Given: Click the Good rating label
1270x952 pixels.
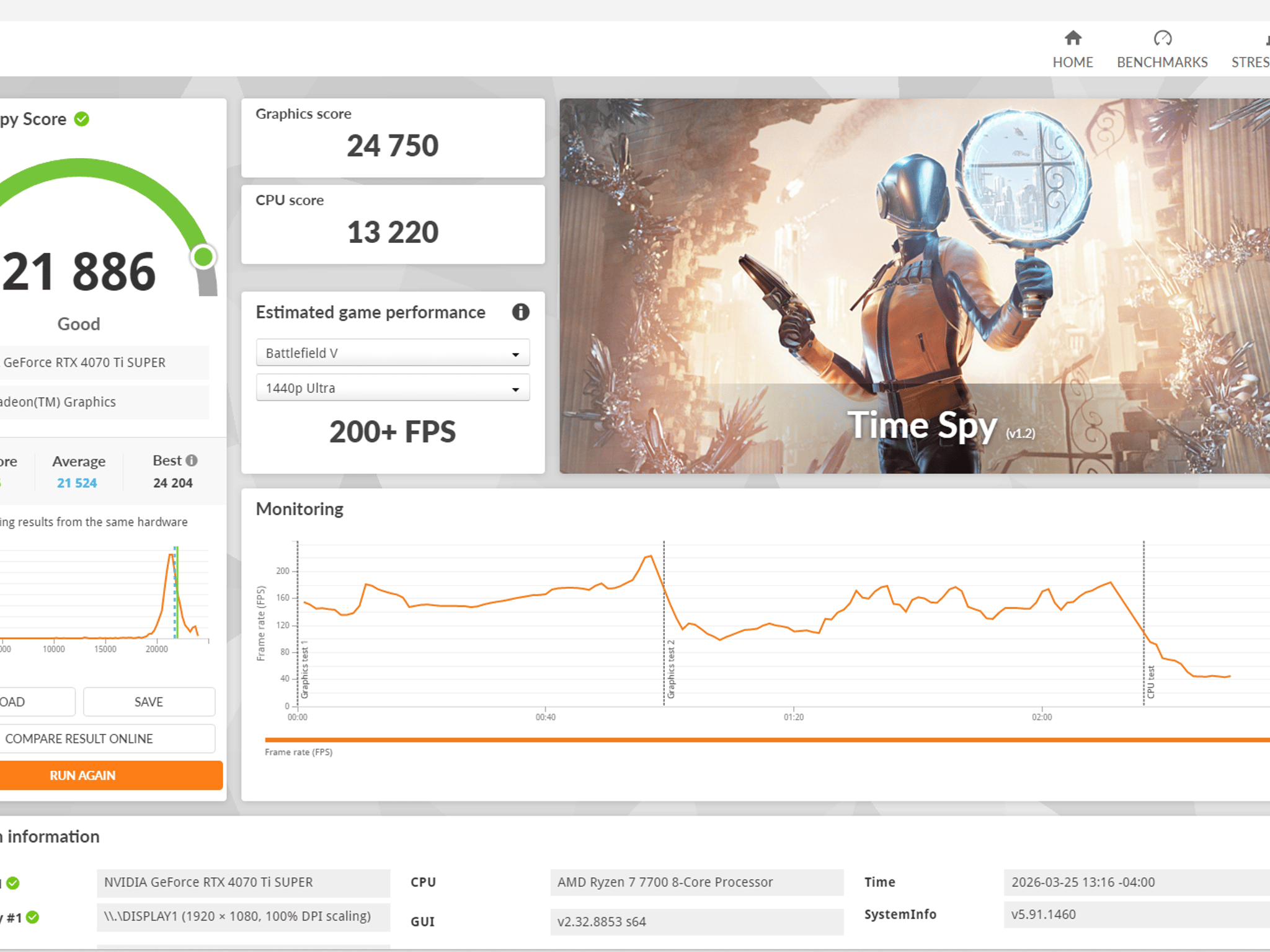Looking at the screenshot, I should (79, 324).
